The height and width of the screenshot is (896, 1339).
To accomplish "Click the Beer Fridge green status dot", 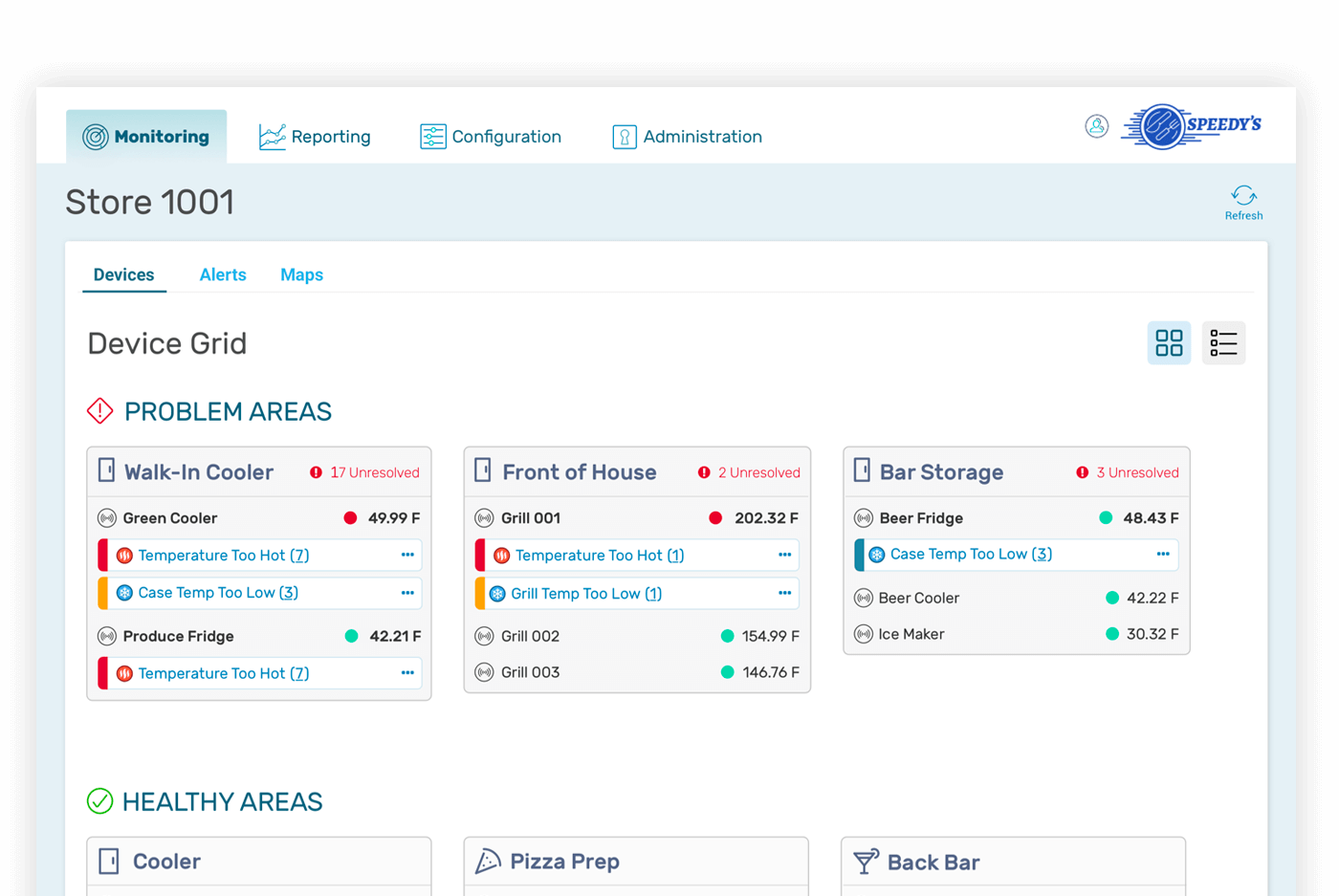I will coord(1106,518).
